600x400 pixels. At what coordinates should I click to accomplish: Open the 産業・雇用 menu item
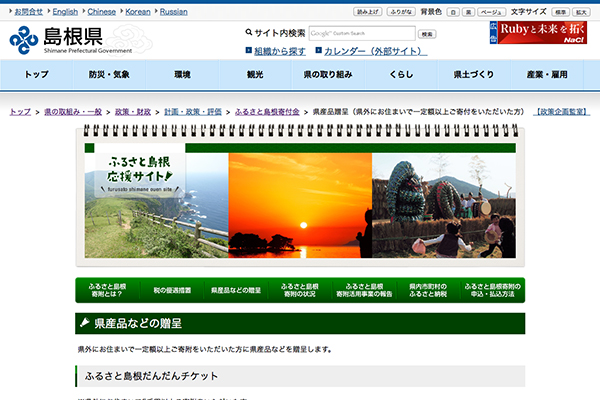[x=547, y=75]
